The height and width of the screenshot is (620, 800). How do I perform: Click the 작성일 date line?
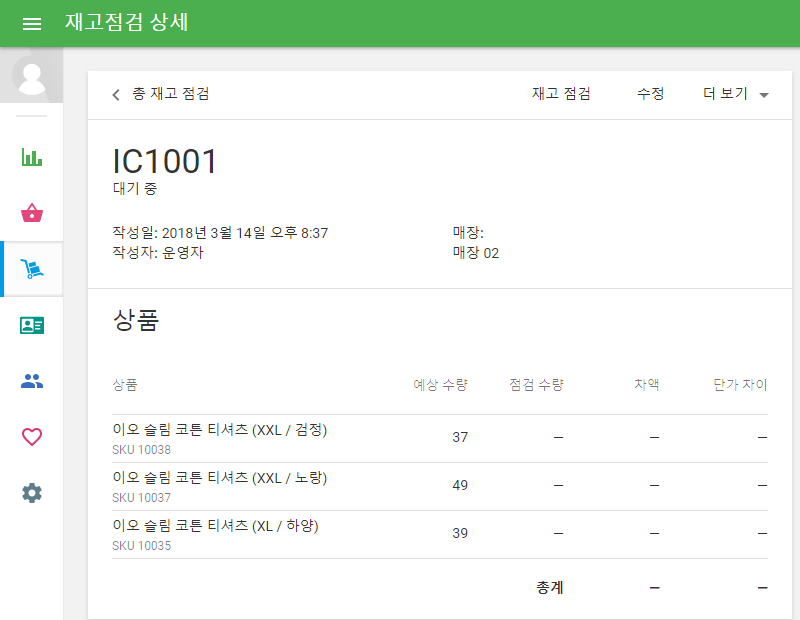click(220, 233)
